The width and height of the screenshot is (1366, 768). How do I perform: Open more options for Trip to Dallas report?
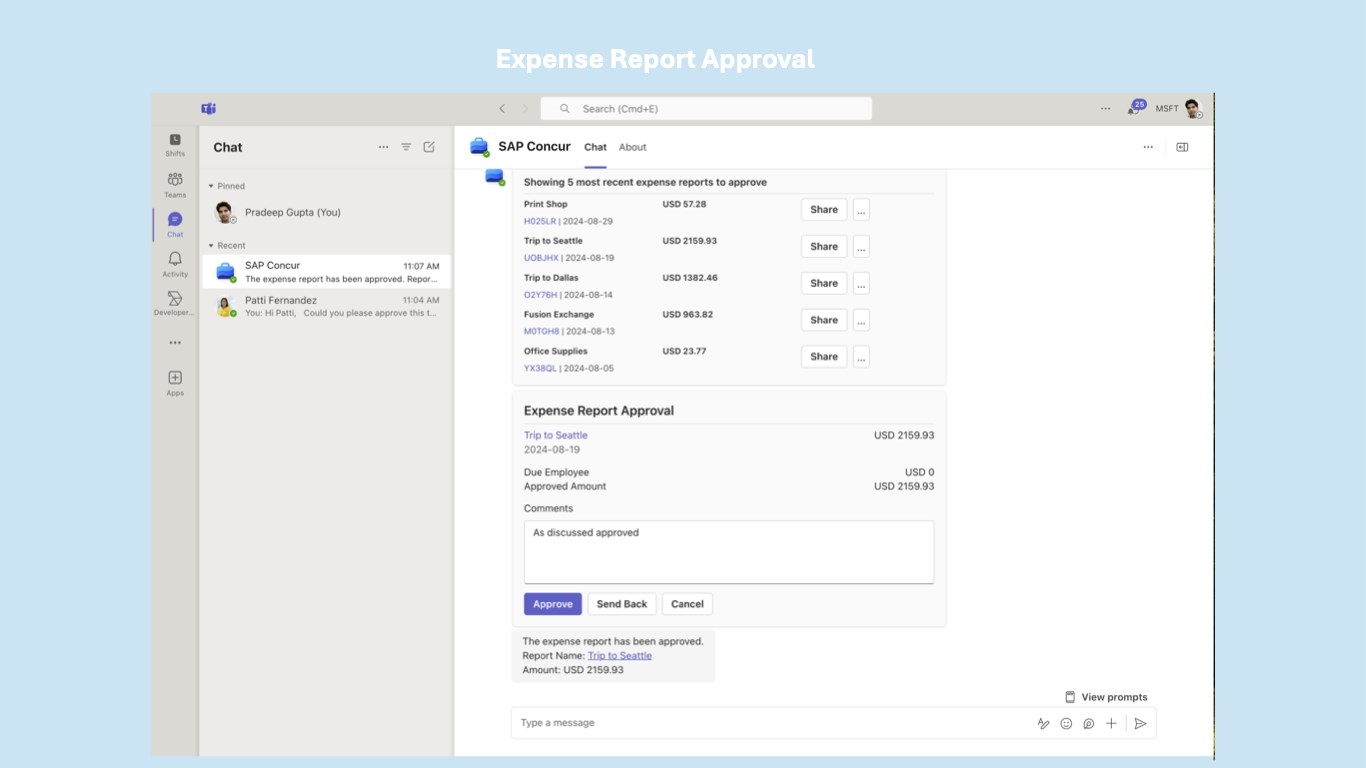(x=861, y=283)
